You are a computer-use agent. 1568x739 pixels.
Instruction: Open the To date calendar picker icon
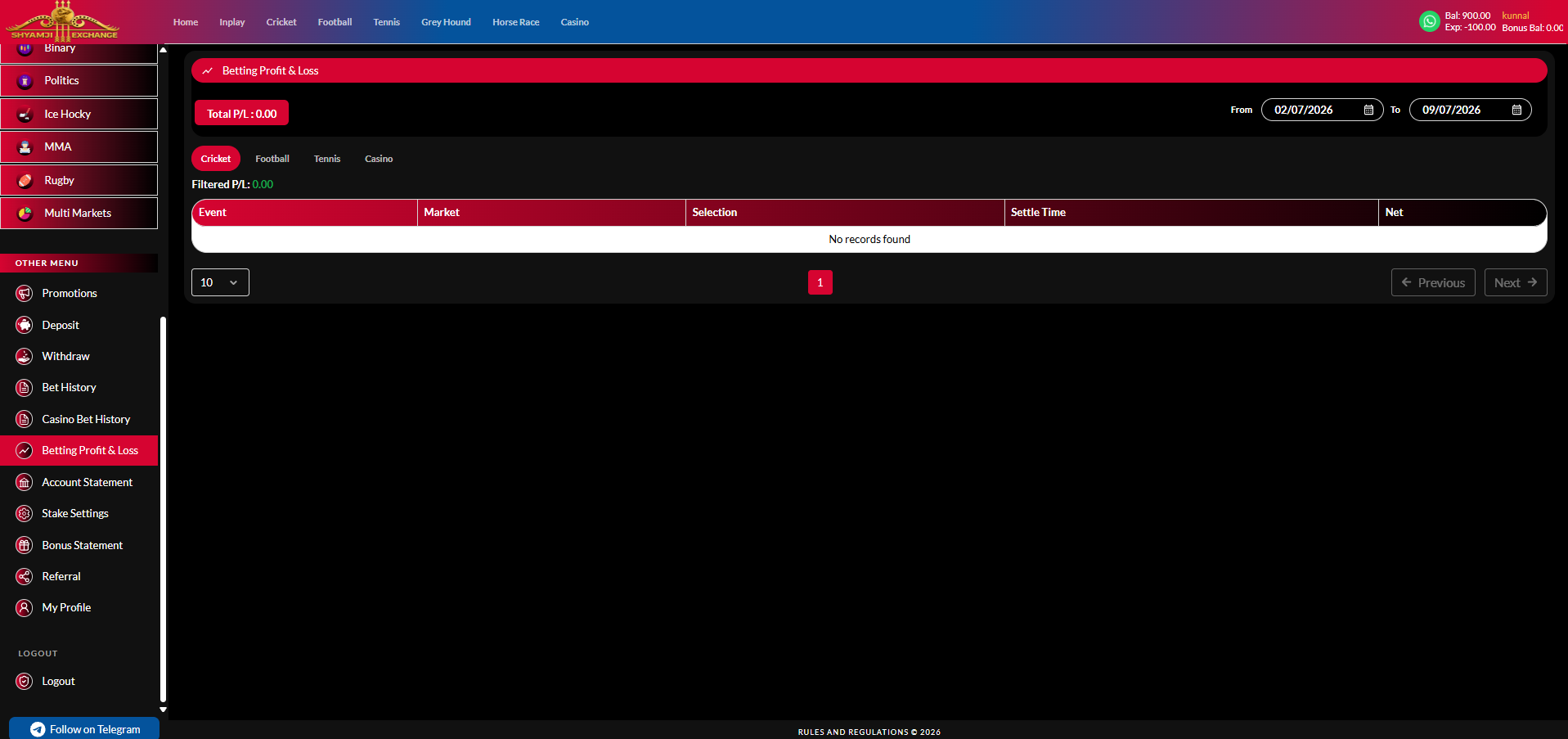pyautogui.click(x=1516, y=110)
